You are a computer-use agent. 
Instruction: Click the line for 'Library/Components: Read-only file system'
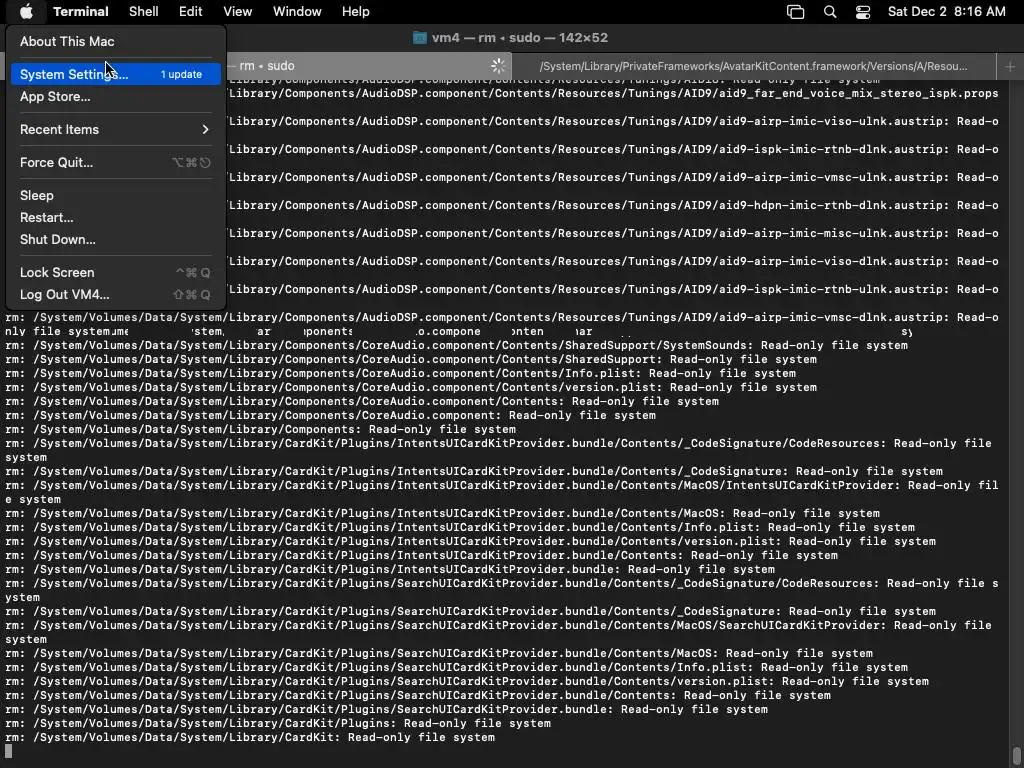[x=261, y=429]
